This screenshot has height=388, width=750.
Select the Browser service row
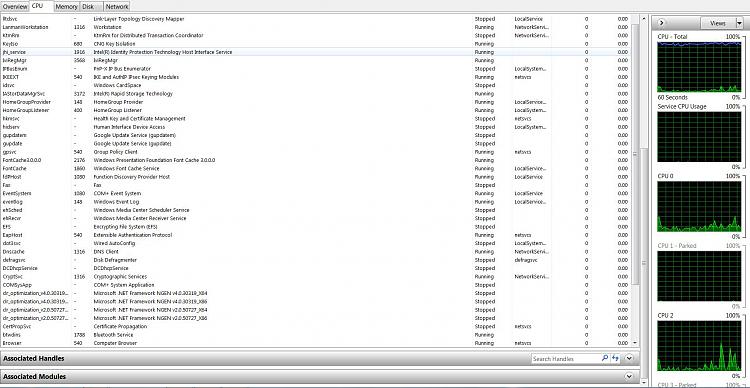316,343
